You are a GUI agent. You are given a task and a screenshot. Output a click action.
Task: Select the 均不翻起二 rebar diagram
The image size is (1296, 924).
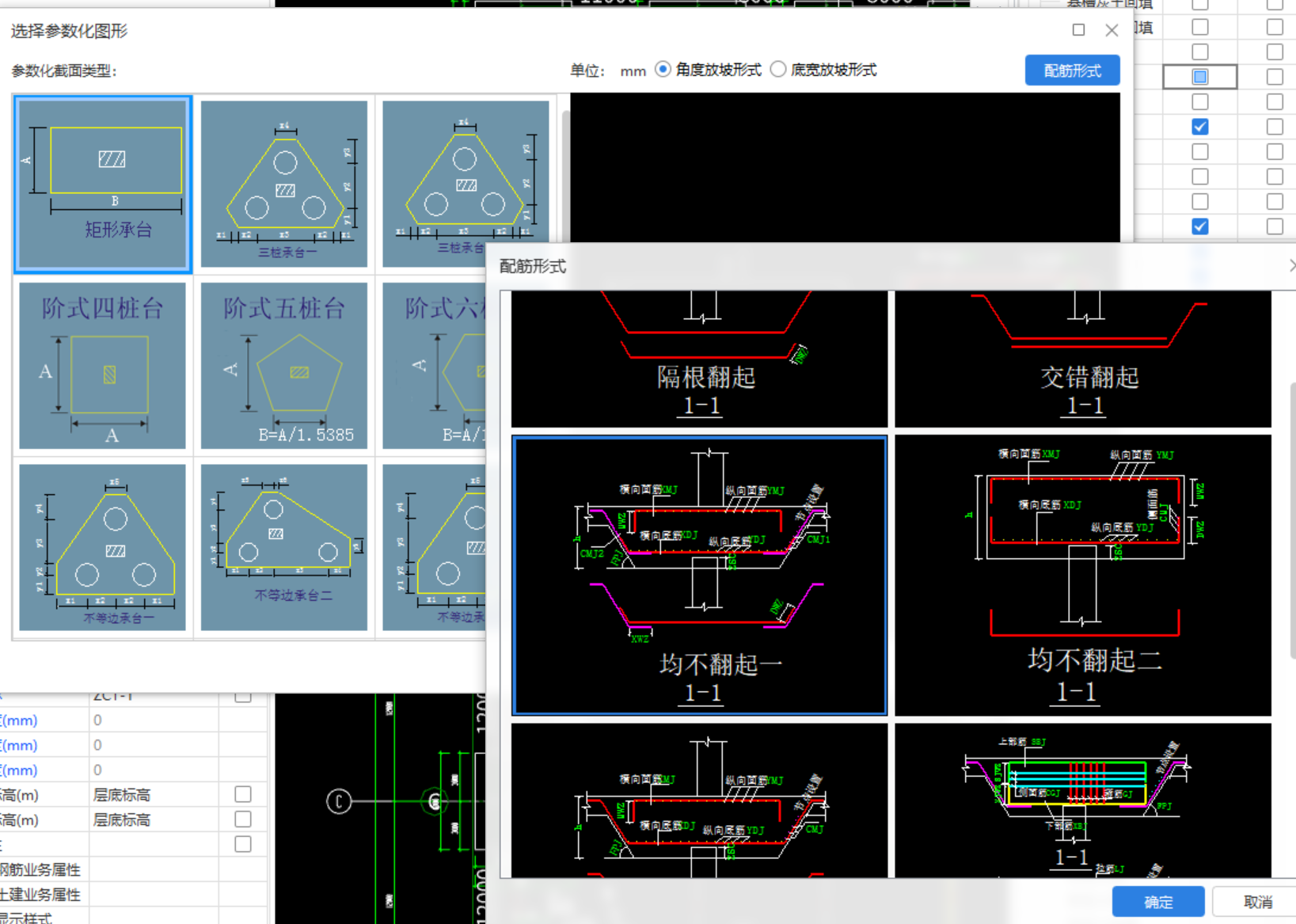click(1083, 575)
